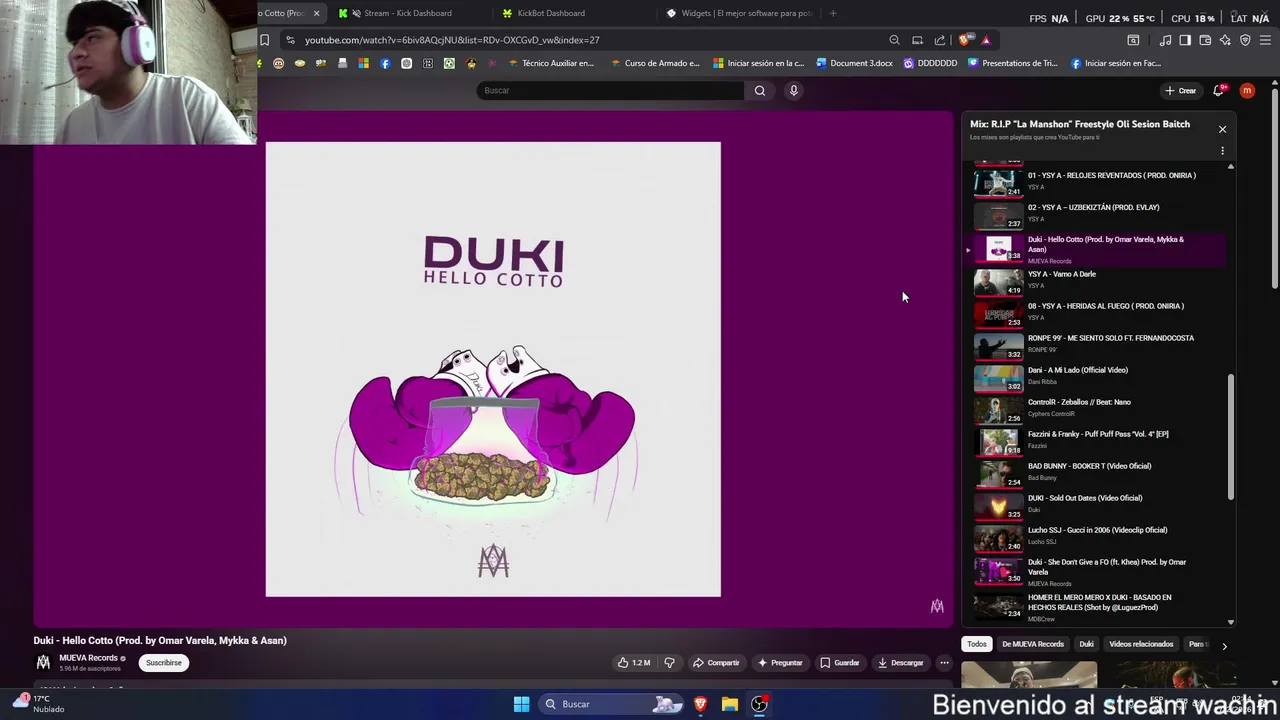This screenshot has height=720, width=1280.
Task: Select the Videos relacionados filter chip
Action: pos(1141,644)
